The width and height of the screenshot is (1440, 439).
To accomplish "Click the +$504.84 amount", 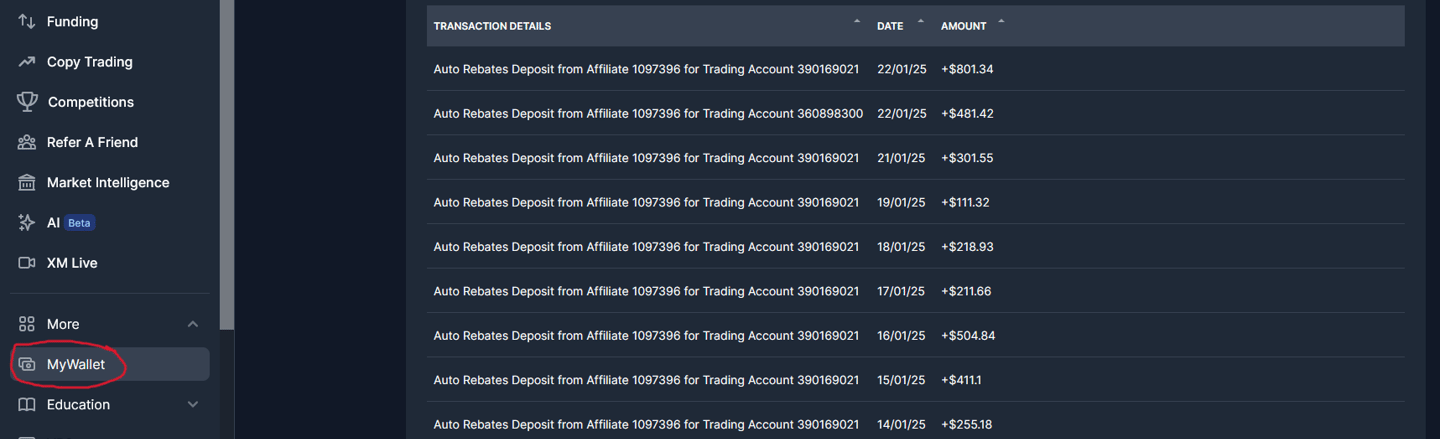I will 968,336.
